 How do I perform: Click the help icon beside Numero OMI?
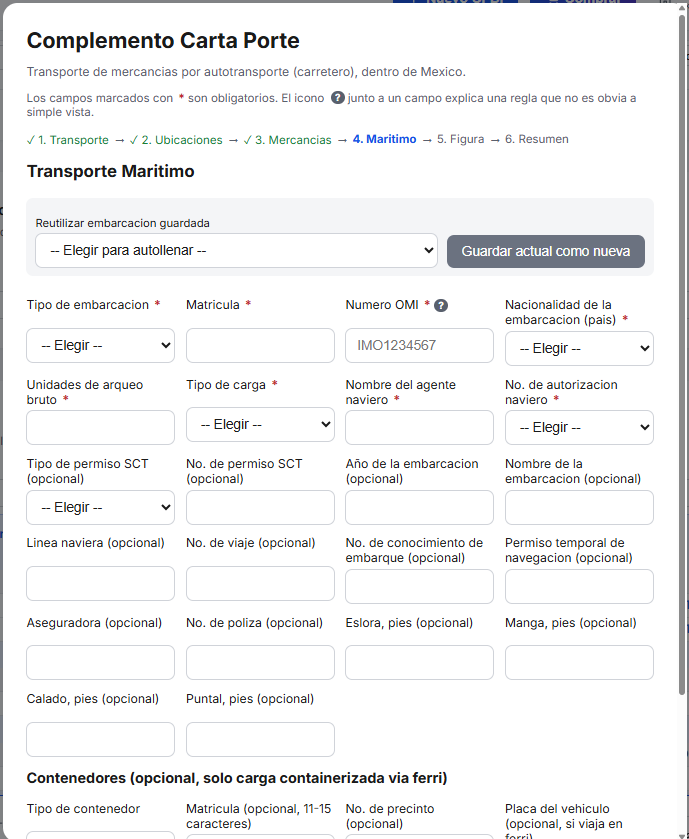(x=441, y=306)
